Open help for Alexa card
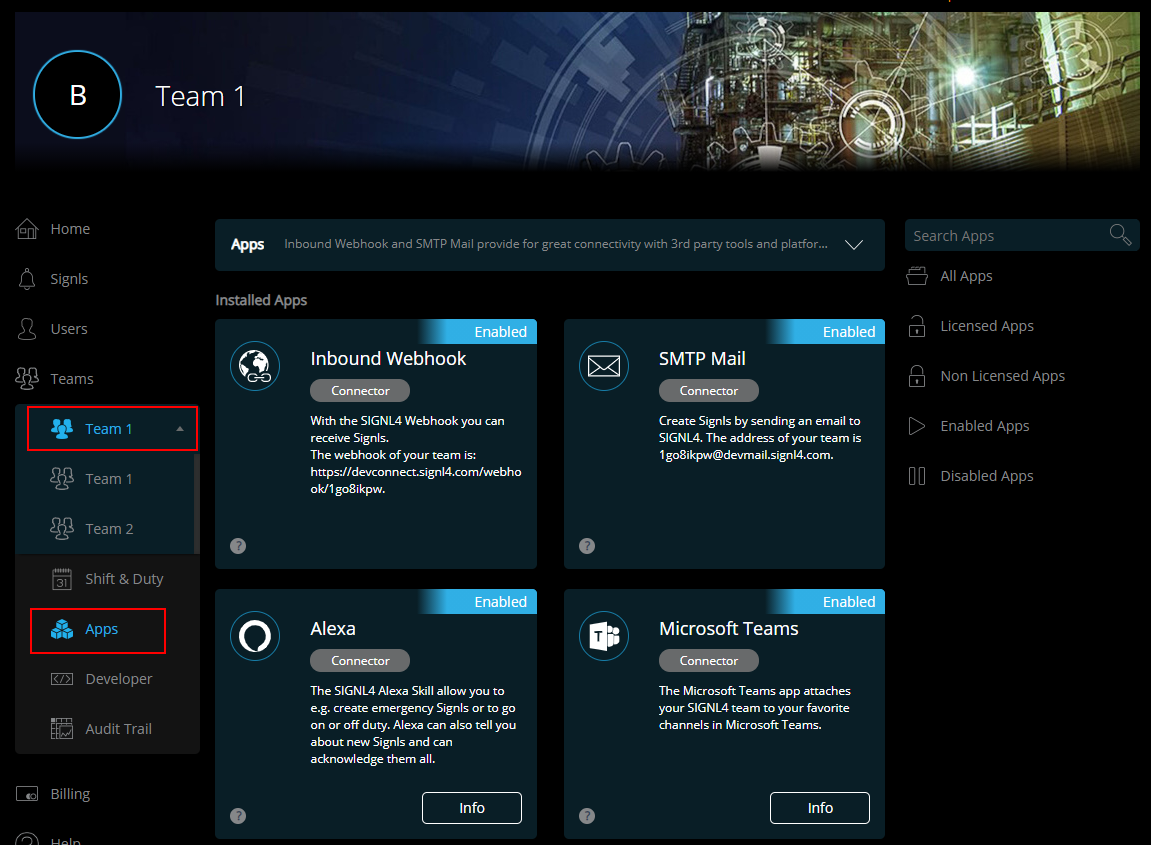Screen dimensions: 1151x845 (x=238, y=816)
